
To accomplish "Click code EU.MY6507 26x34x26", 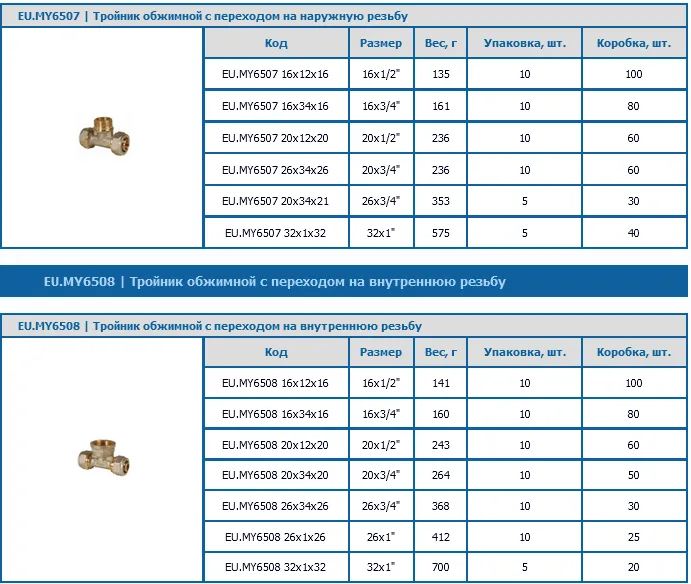I will coord(275,170).
